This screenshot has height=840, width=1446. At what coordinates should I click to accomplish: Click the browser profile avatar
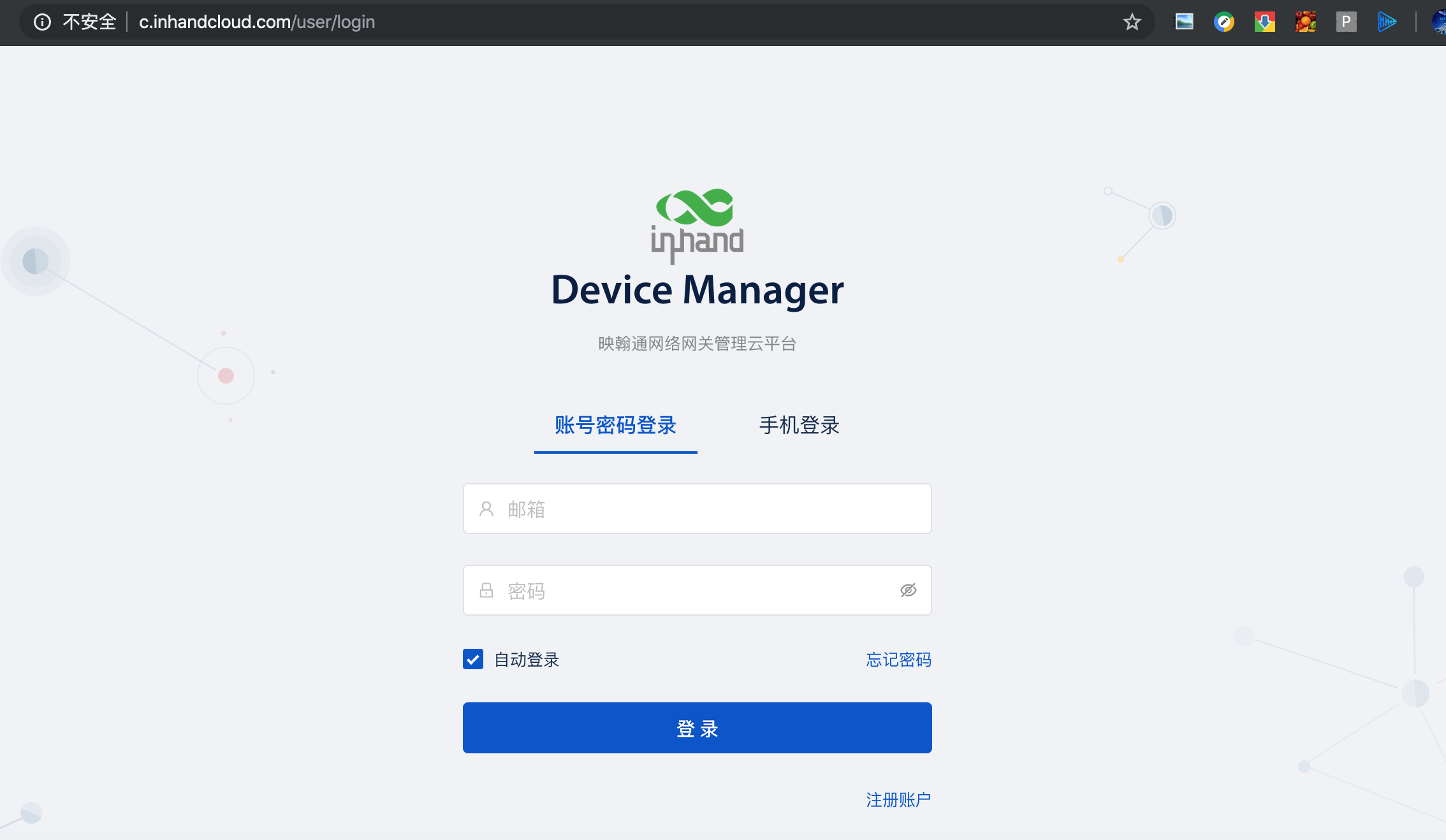point(1438,22)
